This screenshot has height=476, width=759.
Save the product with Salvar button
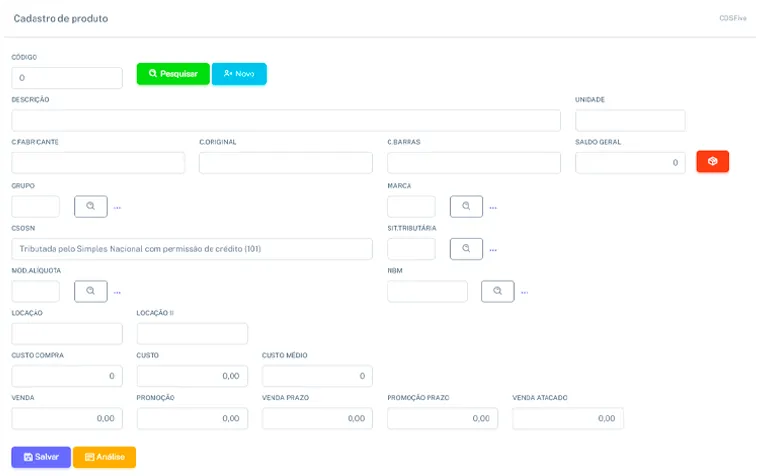click(41, 457)
